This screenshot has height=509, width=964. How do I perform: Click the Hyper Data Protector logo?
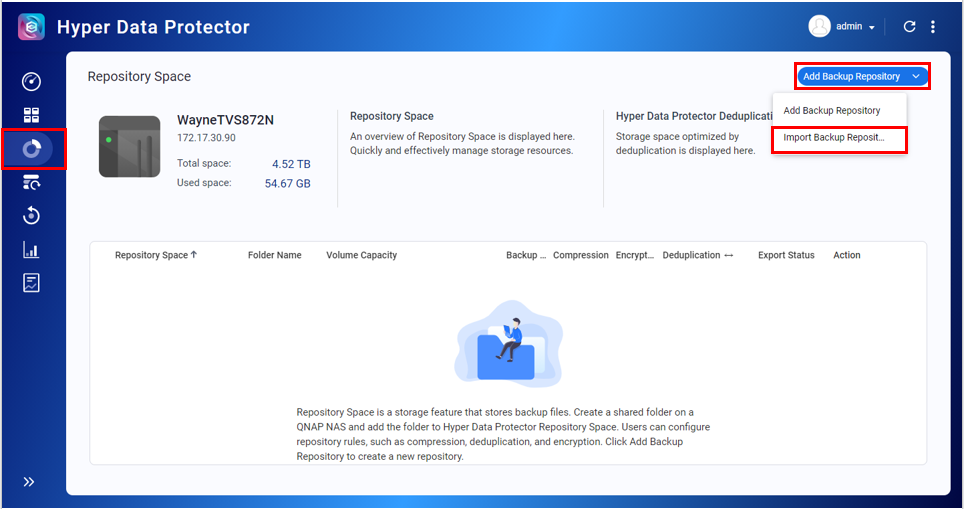31,27
